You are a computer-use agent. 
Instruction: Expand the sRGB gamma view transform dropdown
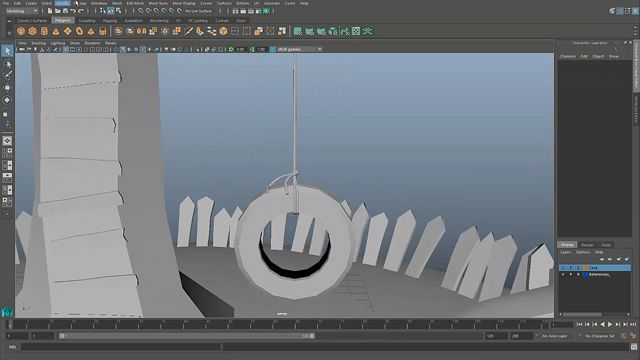click(x=299, y=49)
